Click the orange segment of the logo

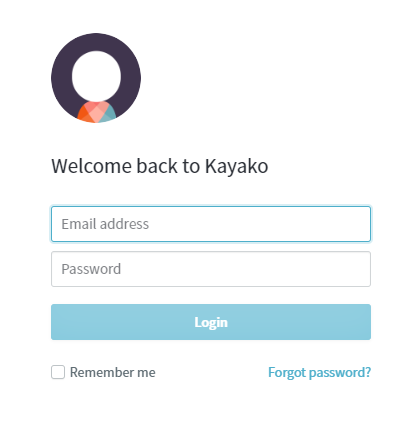(83, 115)
